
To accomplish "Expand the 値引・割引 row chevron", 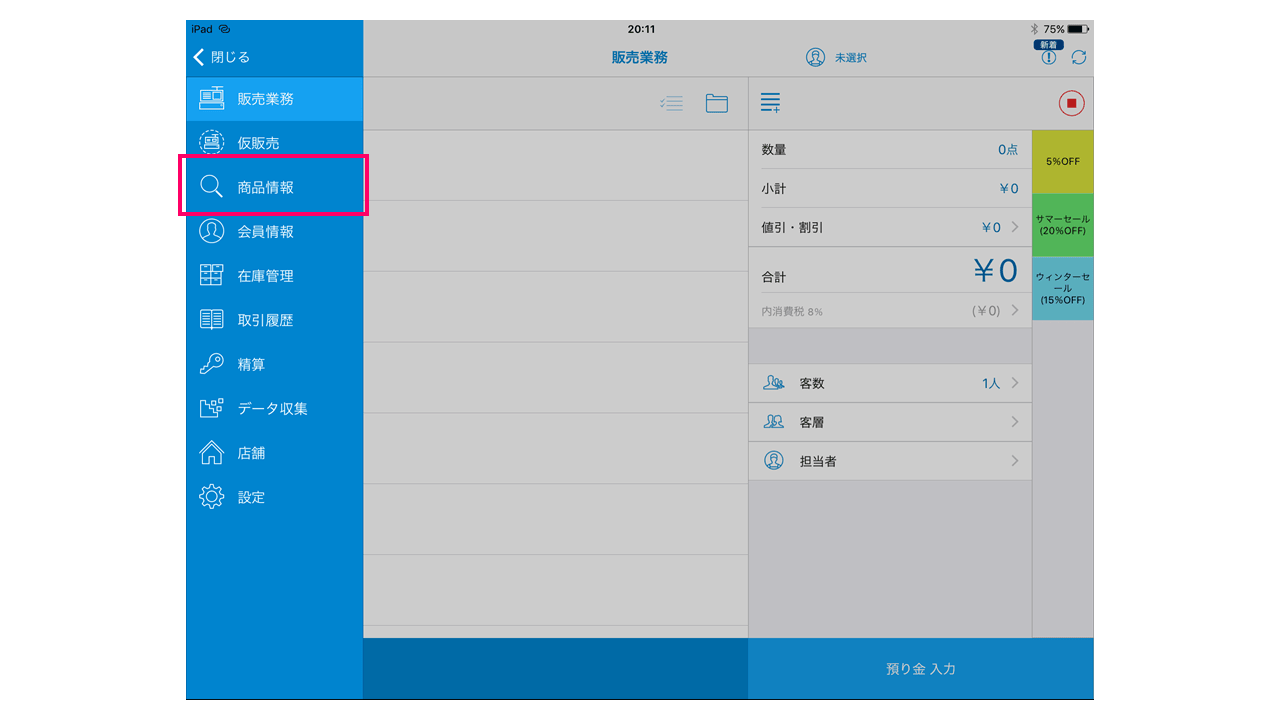I will tap(1015, 227).
